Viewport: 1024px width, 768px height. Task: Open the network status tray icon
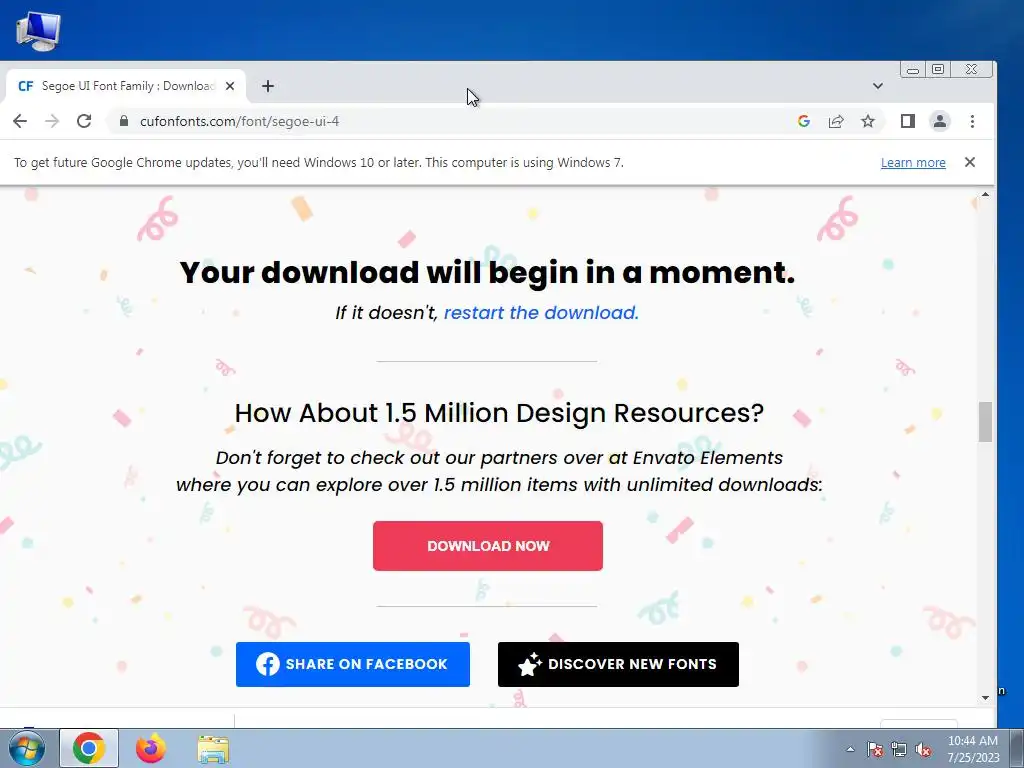pos(899,749)
